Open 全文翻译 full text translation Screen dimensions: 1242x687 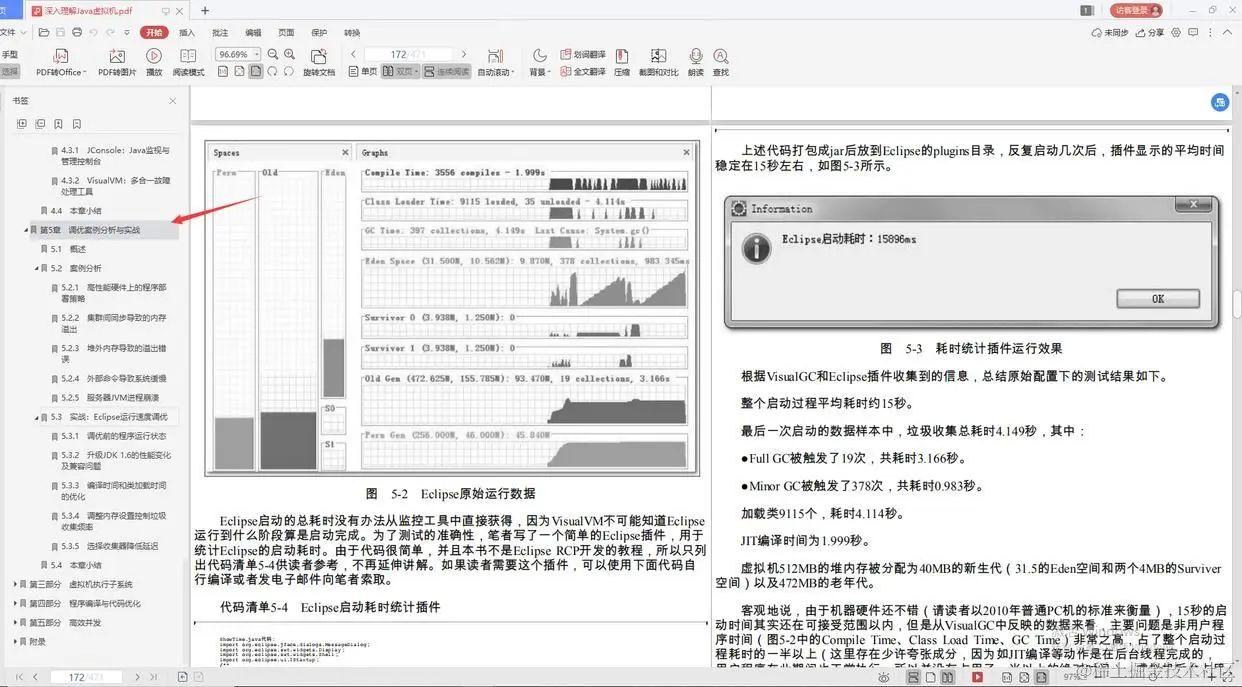tap(583, 72)
